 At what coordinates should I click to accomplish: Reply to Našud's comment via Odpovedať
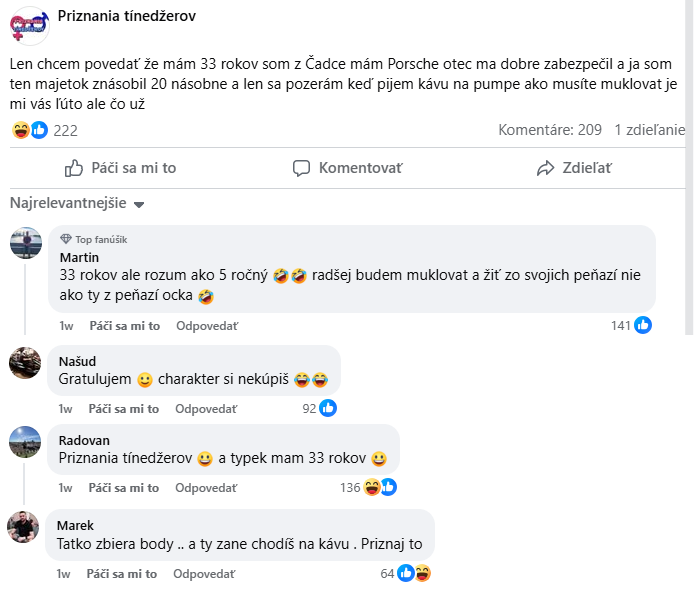206,409
